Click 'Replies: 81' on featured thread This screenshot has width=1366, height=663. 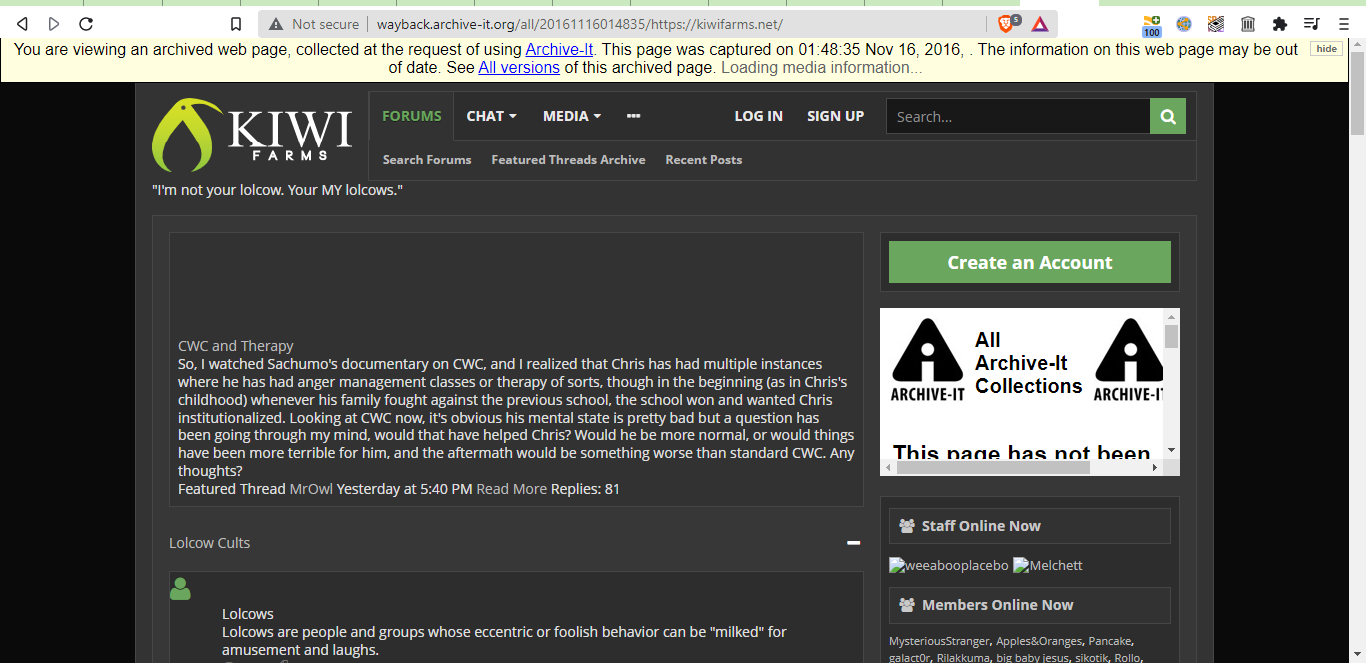pyautogui.click(x=585, y=489)
